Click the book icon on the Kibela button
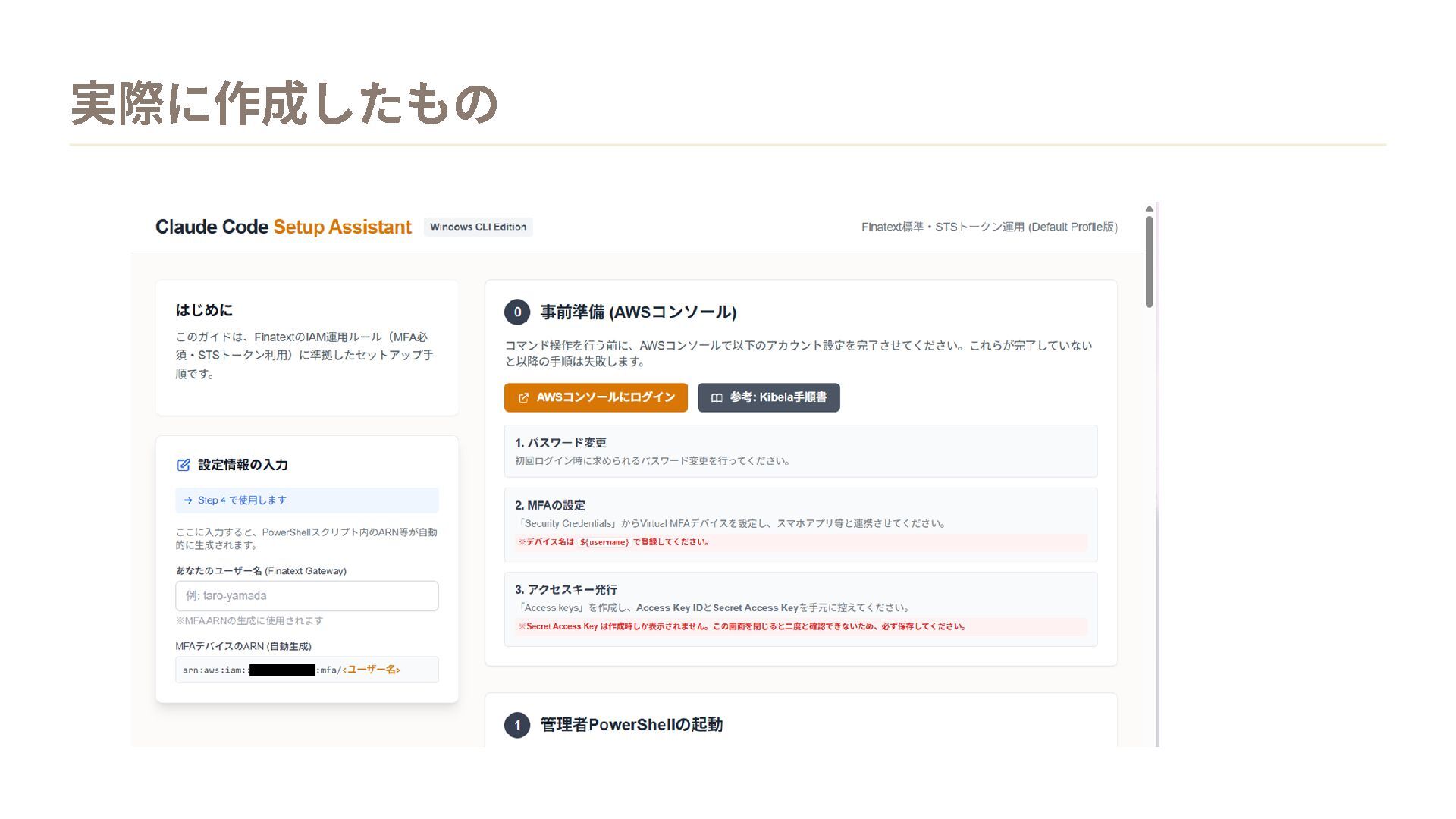Viewport: 1456px width, 819px height. [716, 398]
